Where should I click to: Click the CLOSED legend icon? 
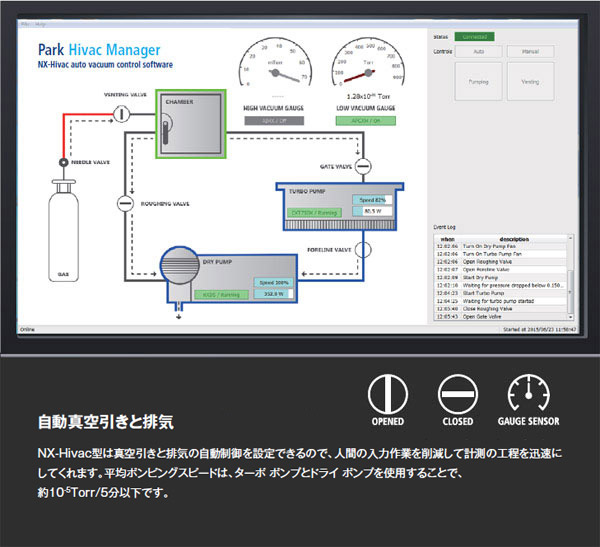coord(458,394)
